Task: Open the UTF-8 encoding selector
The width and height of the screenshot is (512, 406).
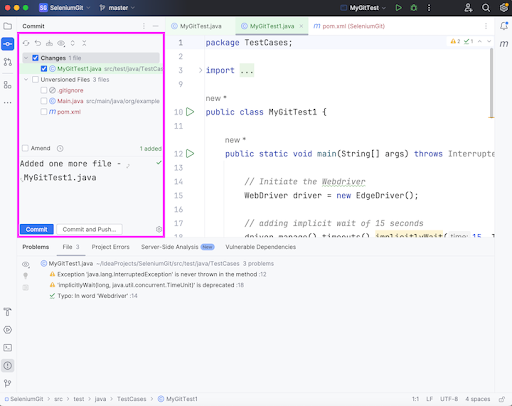Action: click(449, 399)
